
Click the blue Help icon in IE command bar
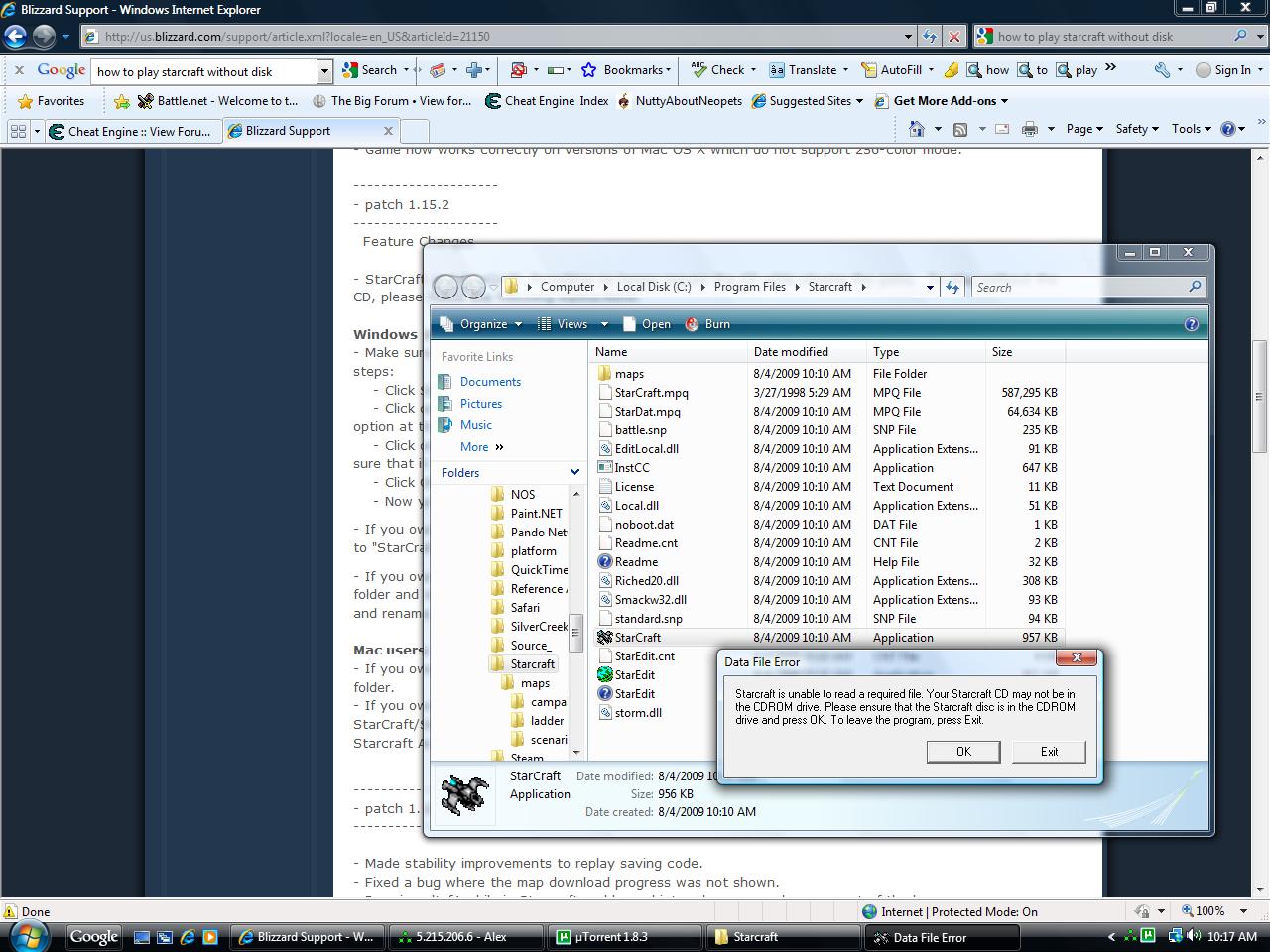[1228, 129]
